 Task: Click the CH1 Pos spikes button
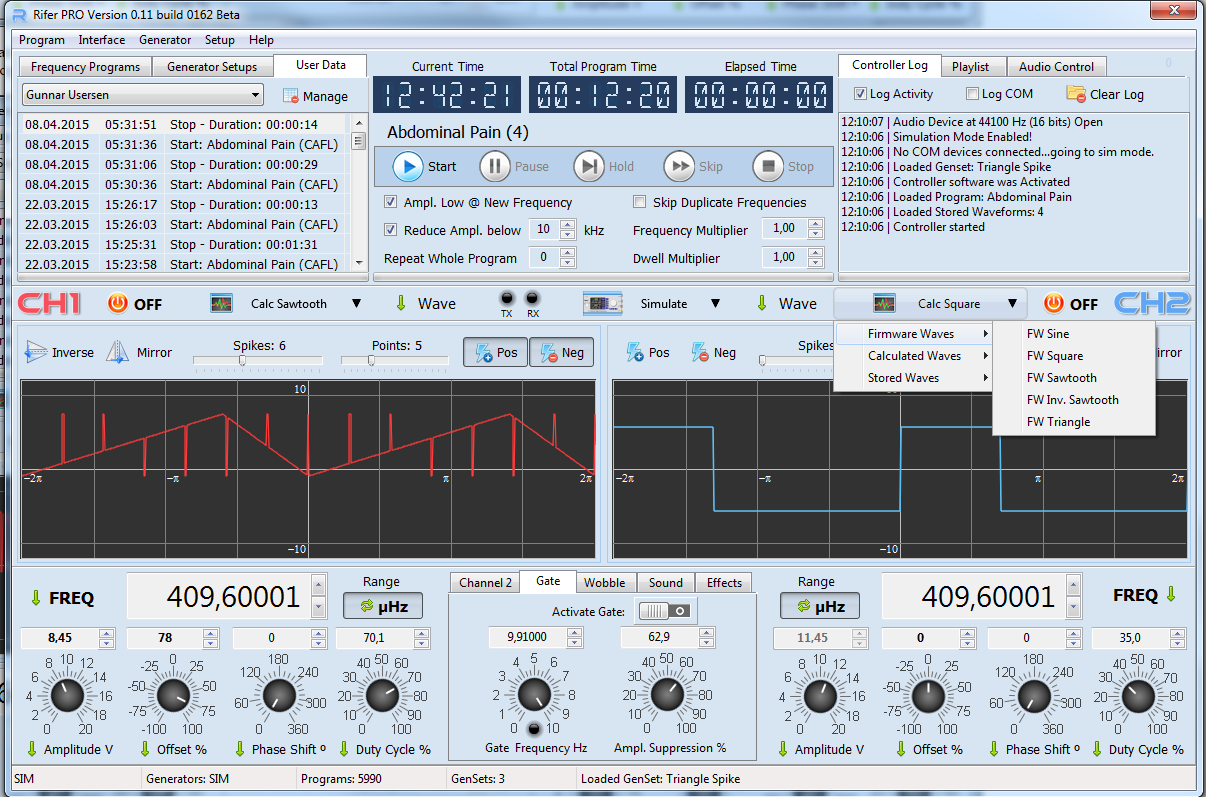coord(495,352)
